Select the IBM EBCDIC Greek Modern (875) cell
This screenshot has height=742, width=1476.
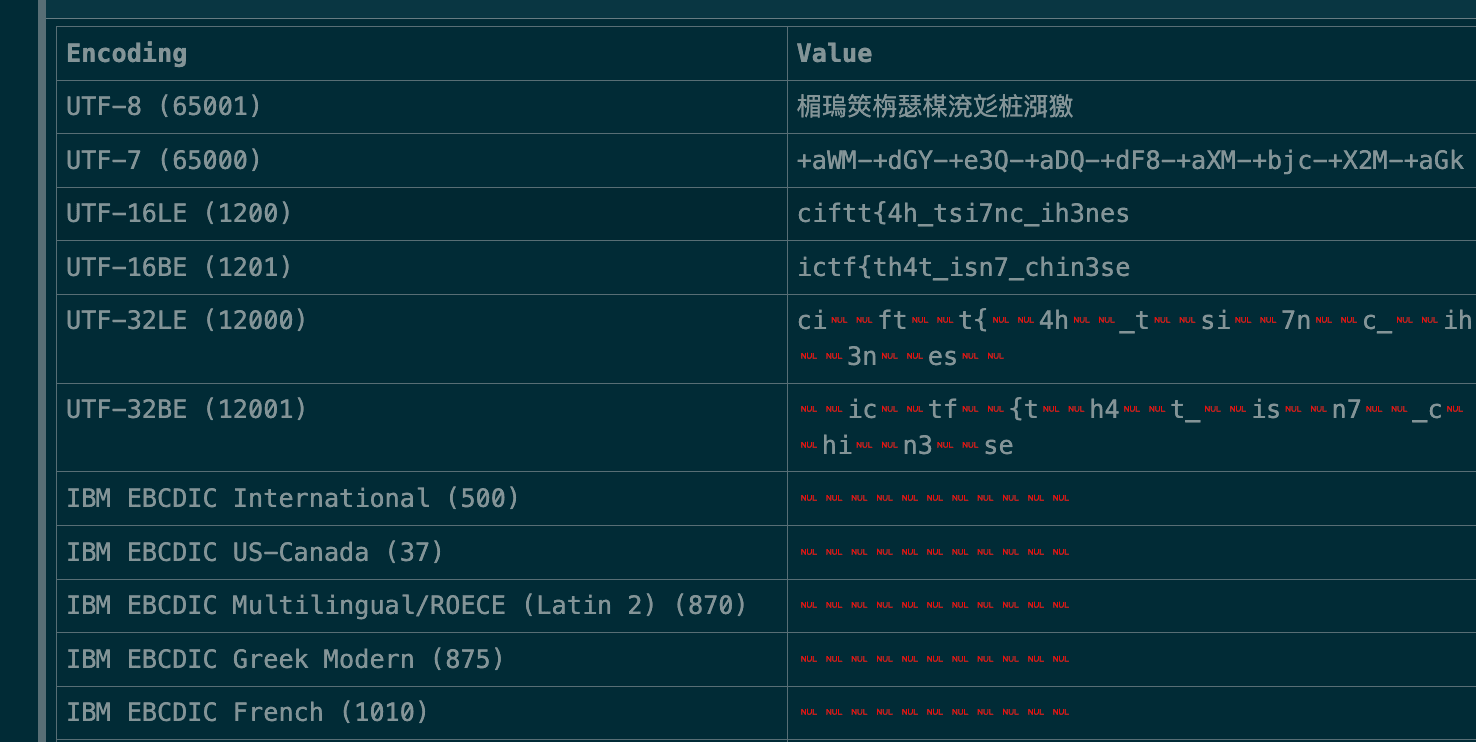pyautogui.click(x=285, y=659)
